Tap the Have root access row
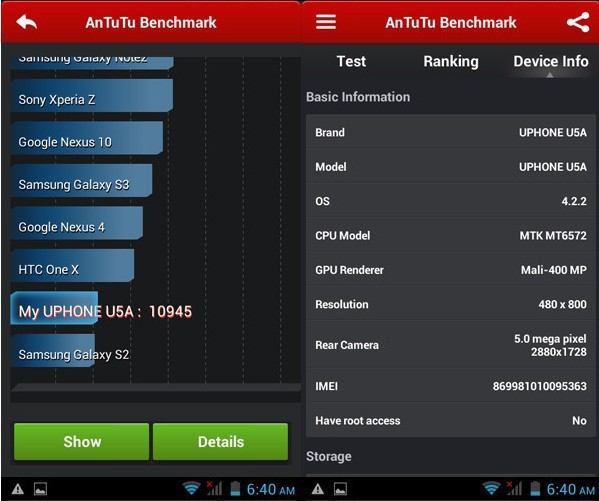Viewport: 599px width, 501px height. click(x=451, y=420)
